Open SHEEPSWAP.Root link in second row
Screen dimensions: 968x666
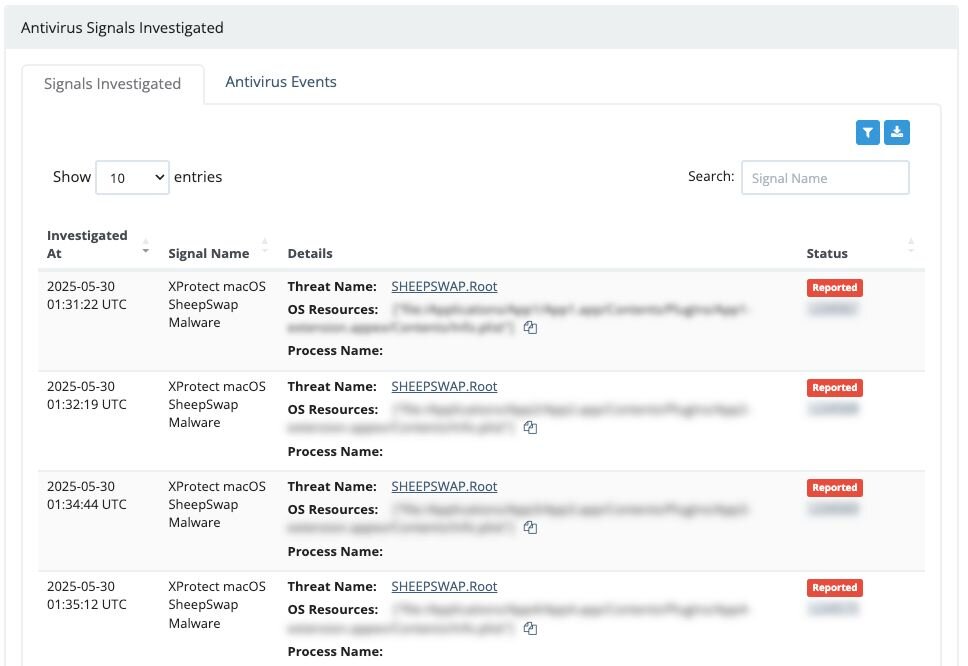(444, 387)
